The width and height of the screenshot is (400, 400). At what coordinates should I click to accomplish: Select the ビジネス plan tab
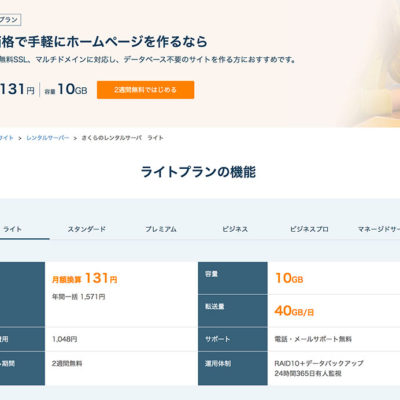click(235, 229)
